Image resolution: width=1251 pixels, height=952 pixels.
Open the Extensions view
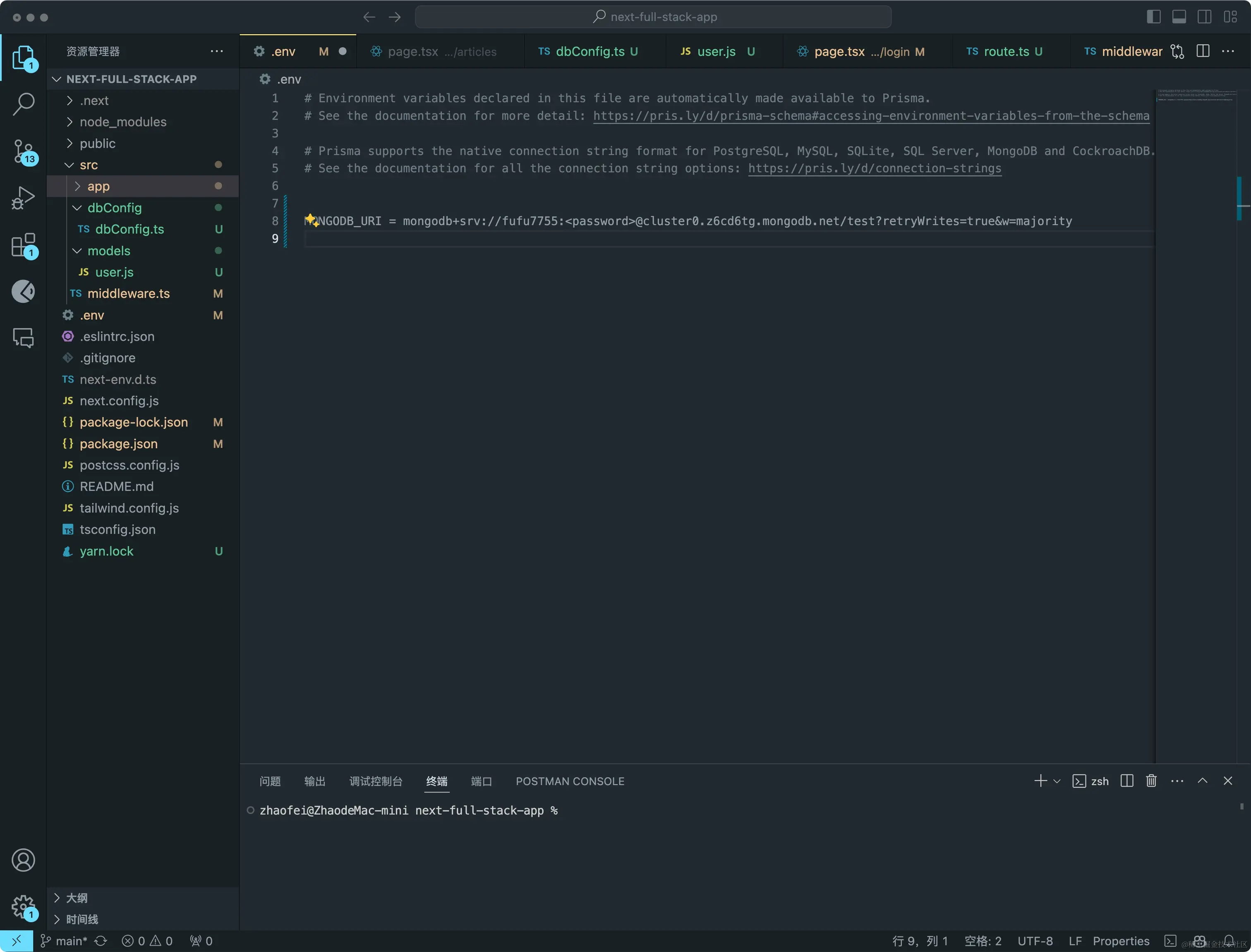(23, 245)
